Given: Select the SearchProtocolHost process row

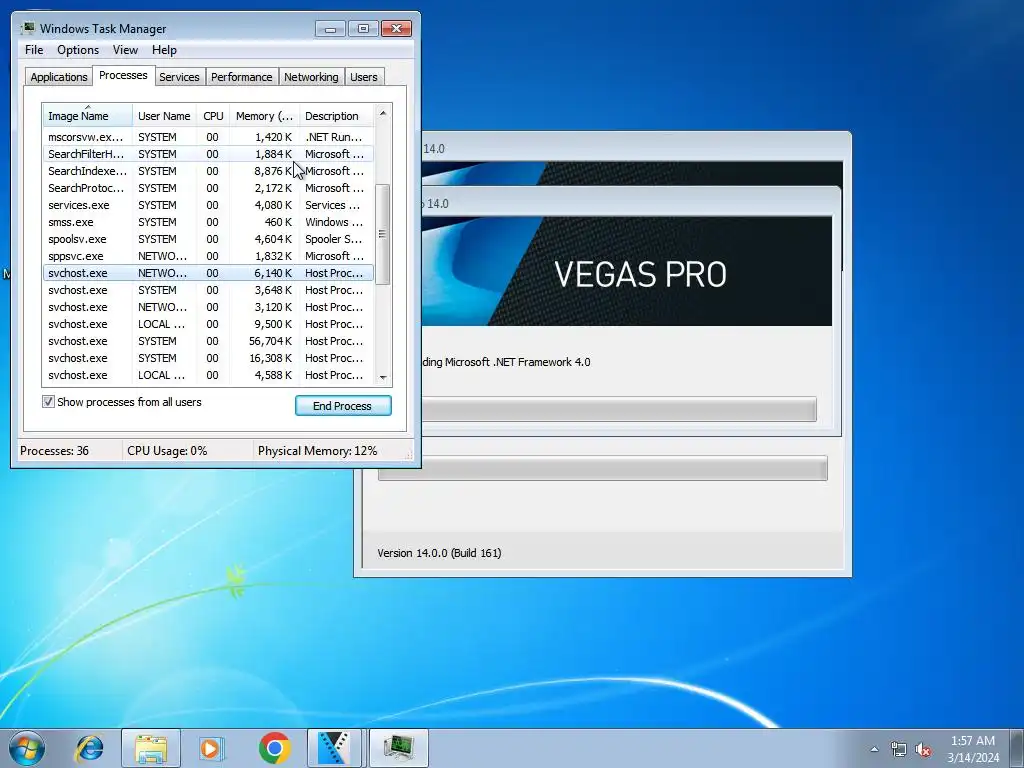Looking at the screenshot, I should pos(208,188).
